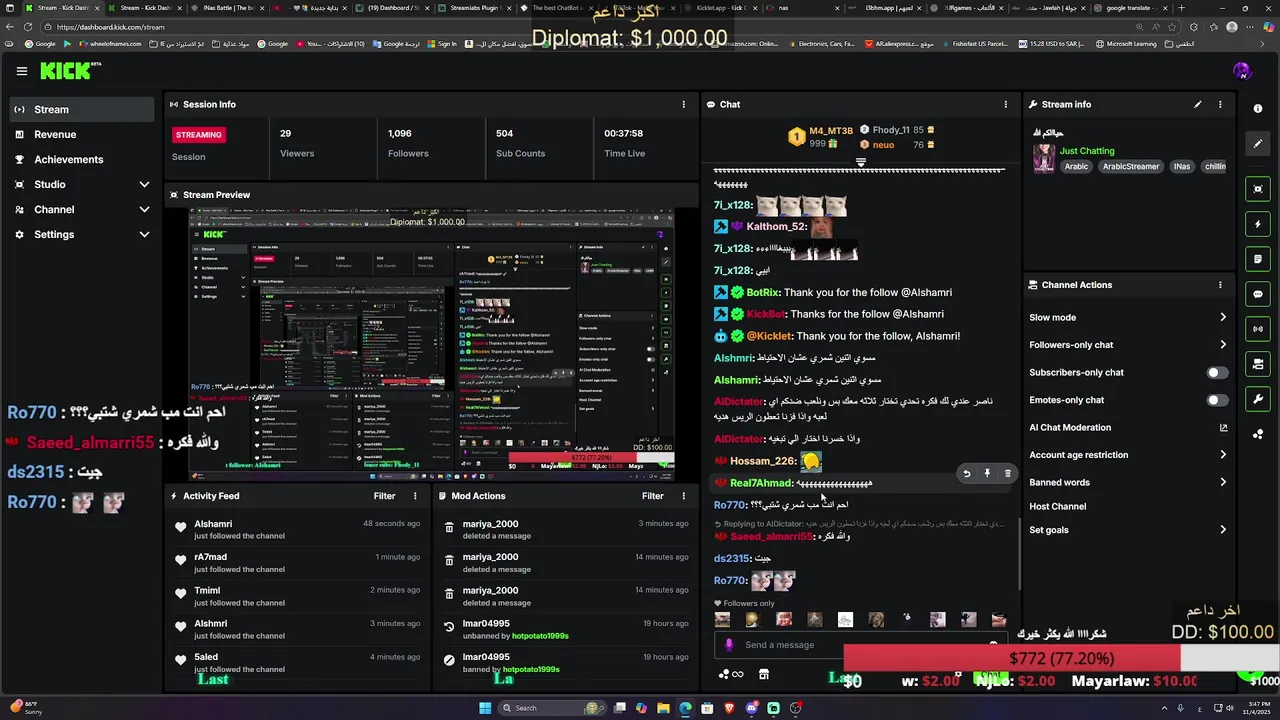The width and height of the screenshot is (1280, 720).
Task: Click the info icon in right rail
Action: (x=1258, y=109)
